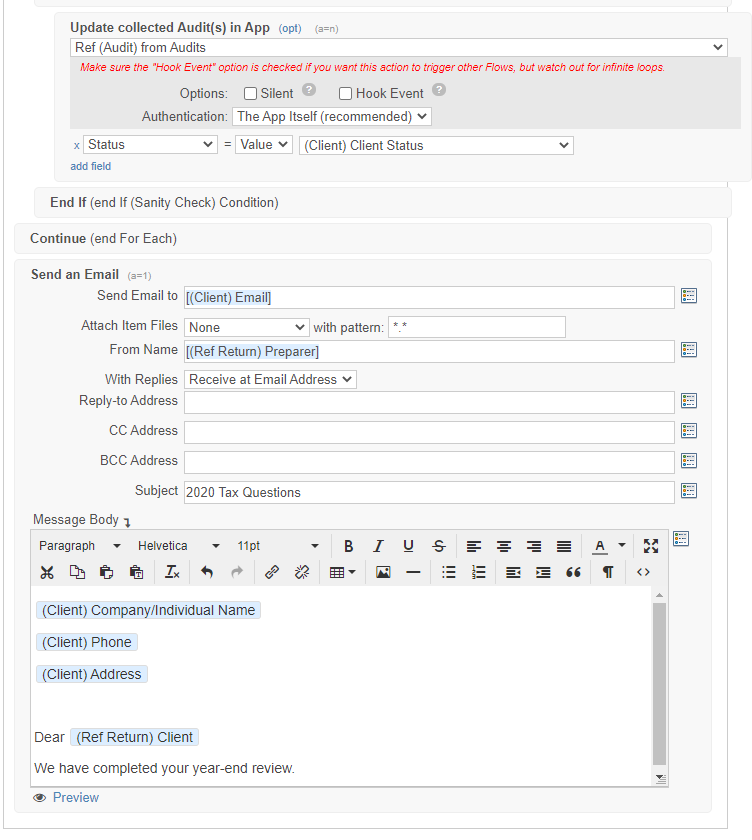Image resolution: width=752 pixels, height=840 pixels.
Task: Switch editor to fullscreen mode
Action: tap(651, 546)
